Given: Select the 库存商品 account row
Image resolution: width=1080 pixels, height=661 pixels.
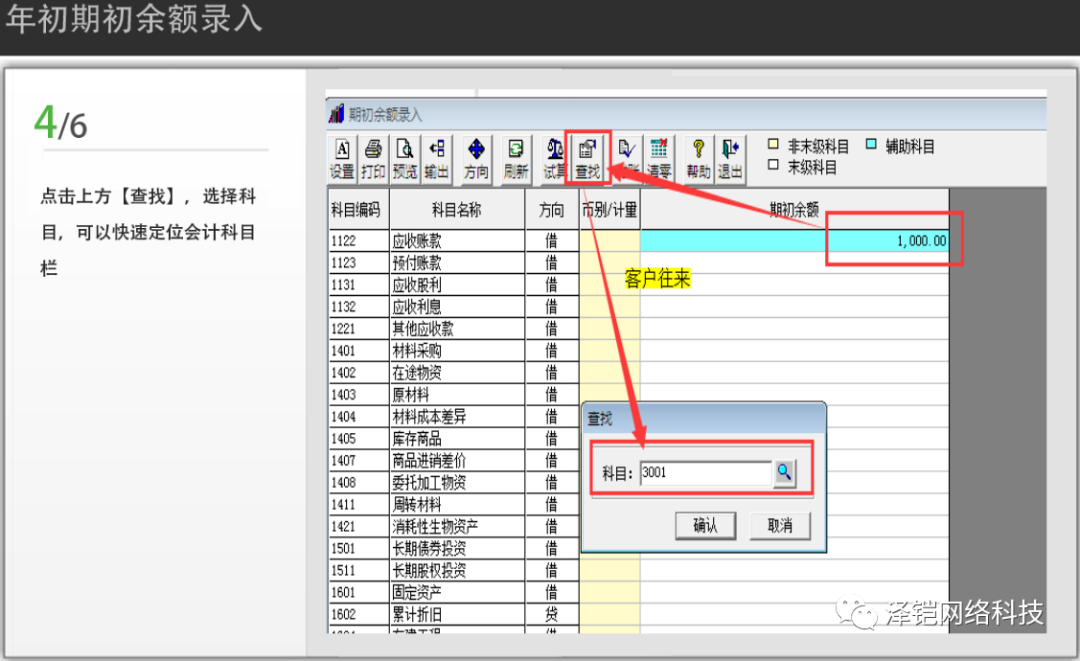Looking at the screenshot, I should [x=457, y=439].
